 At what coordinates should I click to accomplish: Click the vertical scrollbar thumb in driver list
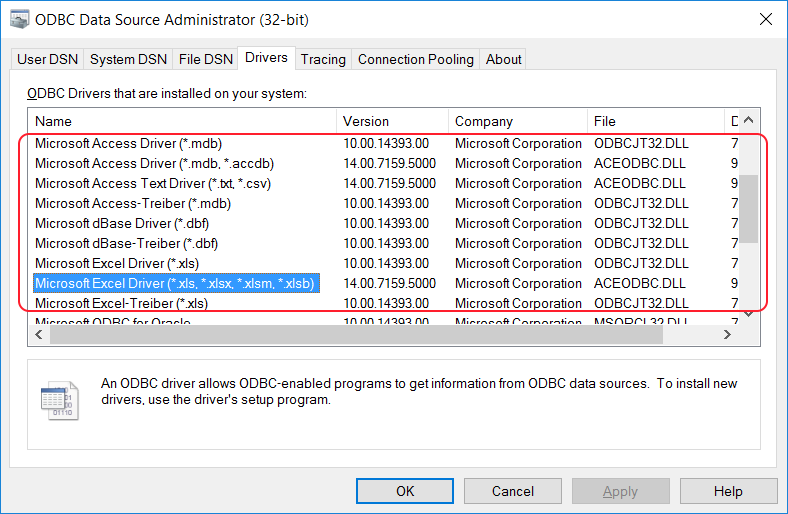(749, 209)
